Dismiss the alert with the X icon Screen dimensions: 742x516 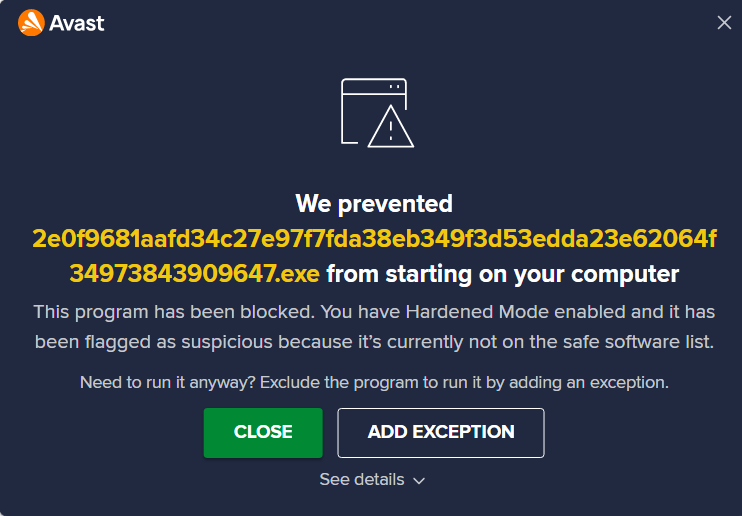coord(724,23)
